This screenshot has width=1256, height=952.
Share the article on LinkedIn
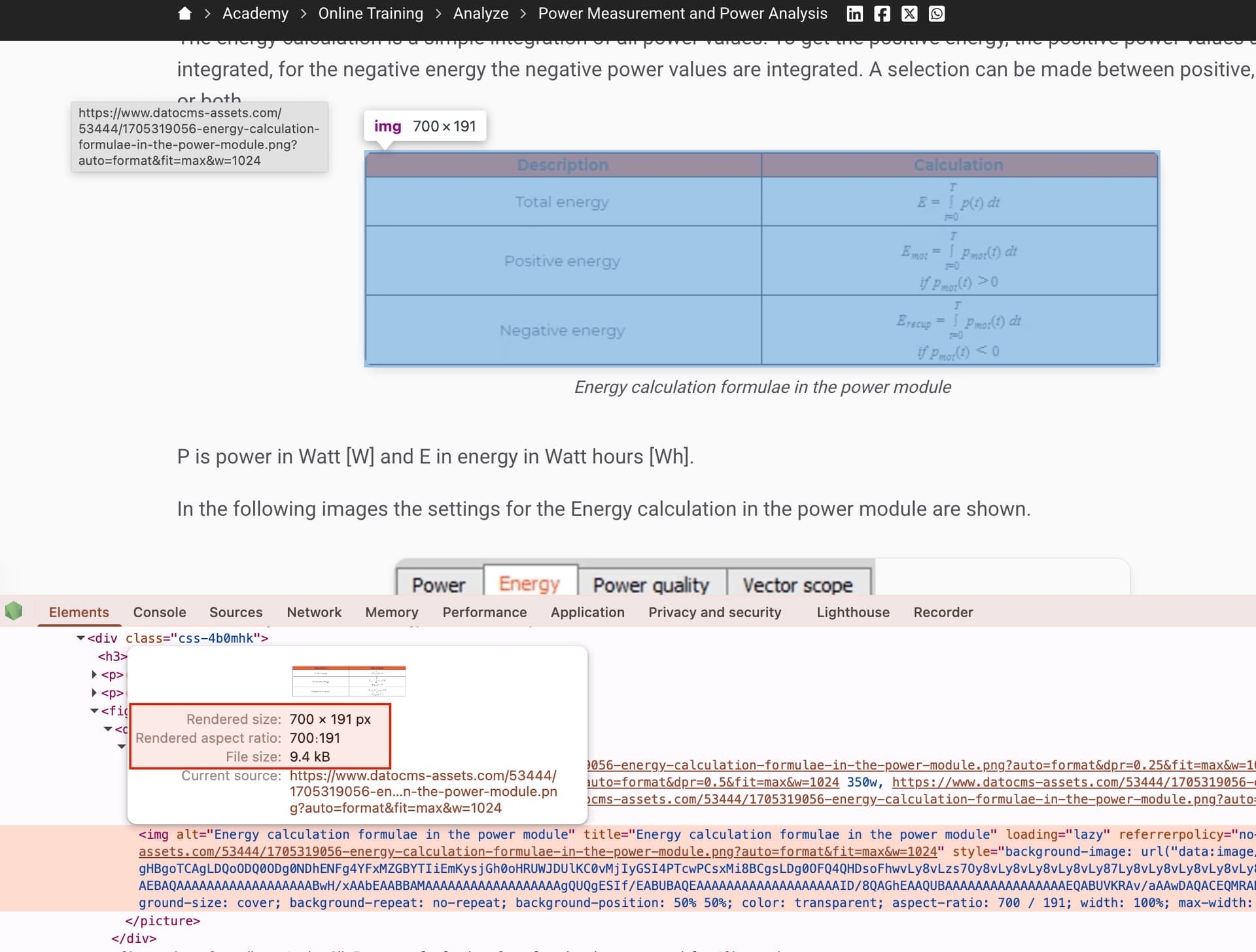854,14
